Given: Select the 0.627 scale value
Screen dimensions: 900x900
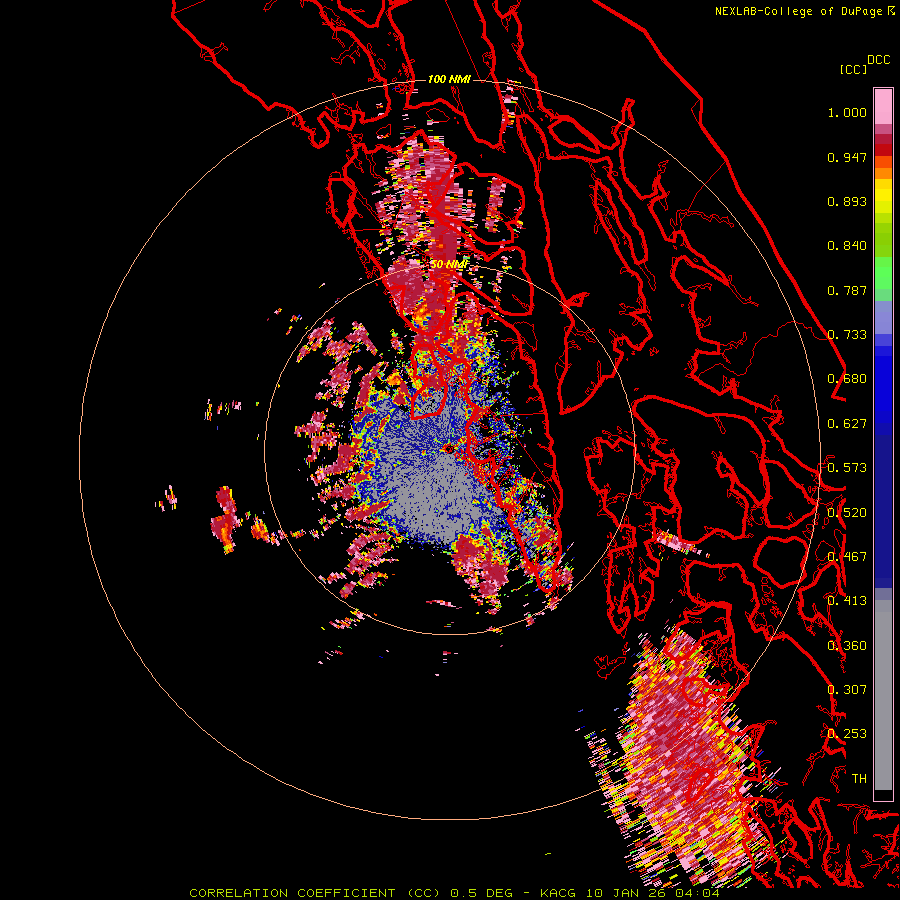Looking at the screenshot, I should 847,424.
